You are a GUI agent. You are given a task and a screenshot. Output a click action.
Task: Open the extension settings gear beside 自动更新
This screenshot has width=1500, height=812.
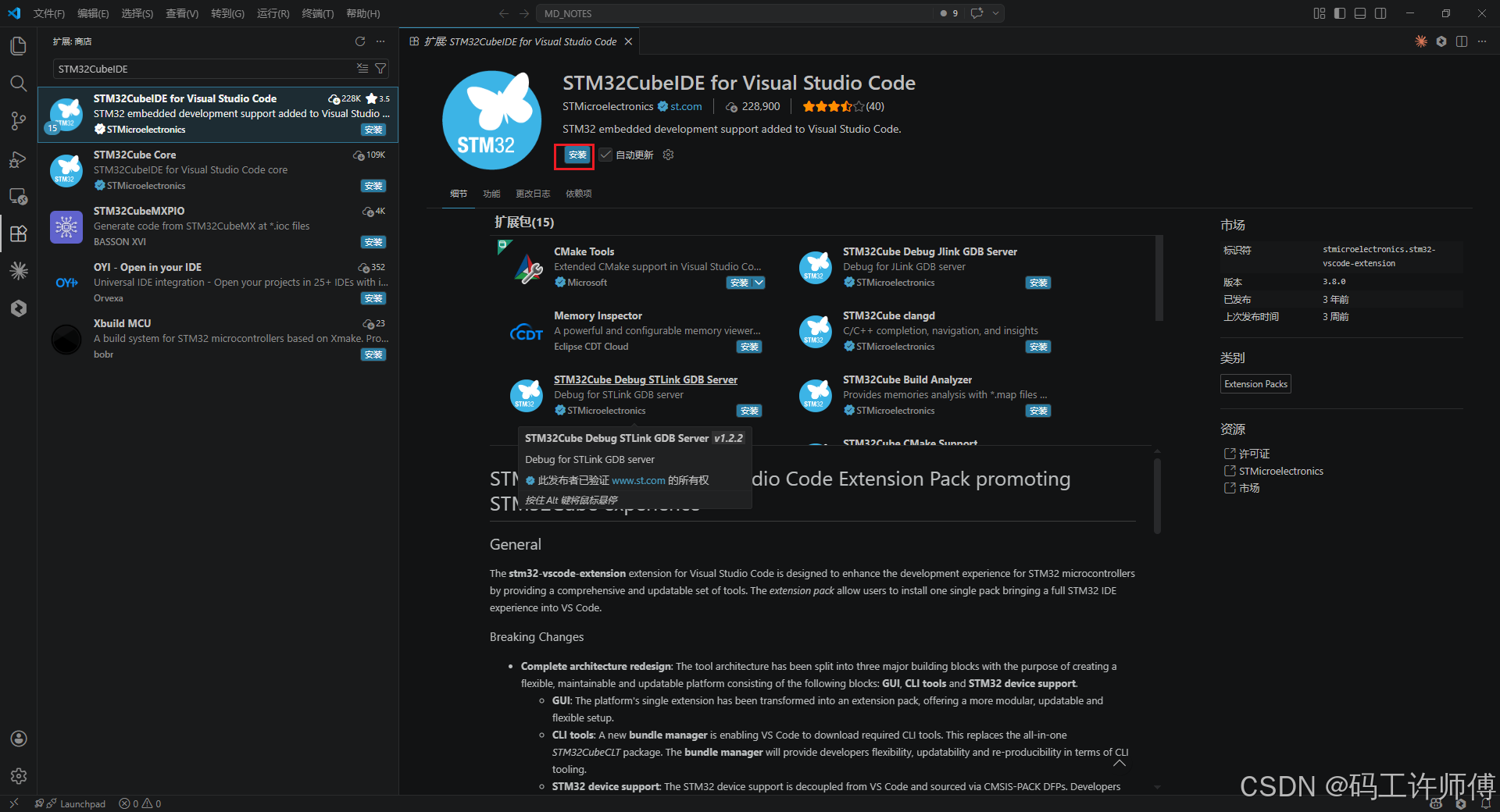pos(668,155)
